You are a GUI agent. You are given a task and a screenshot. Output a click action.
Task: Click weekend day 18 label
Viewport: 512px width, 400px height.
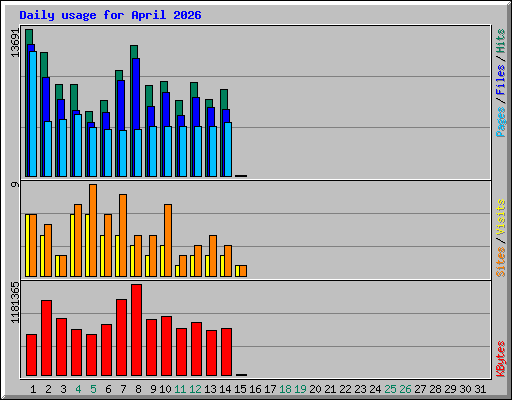pyautogui.click(x=285, y=389)
